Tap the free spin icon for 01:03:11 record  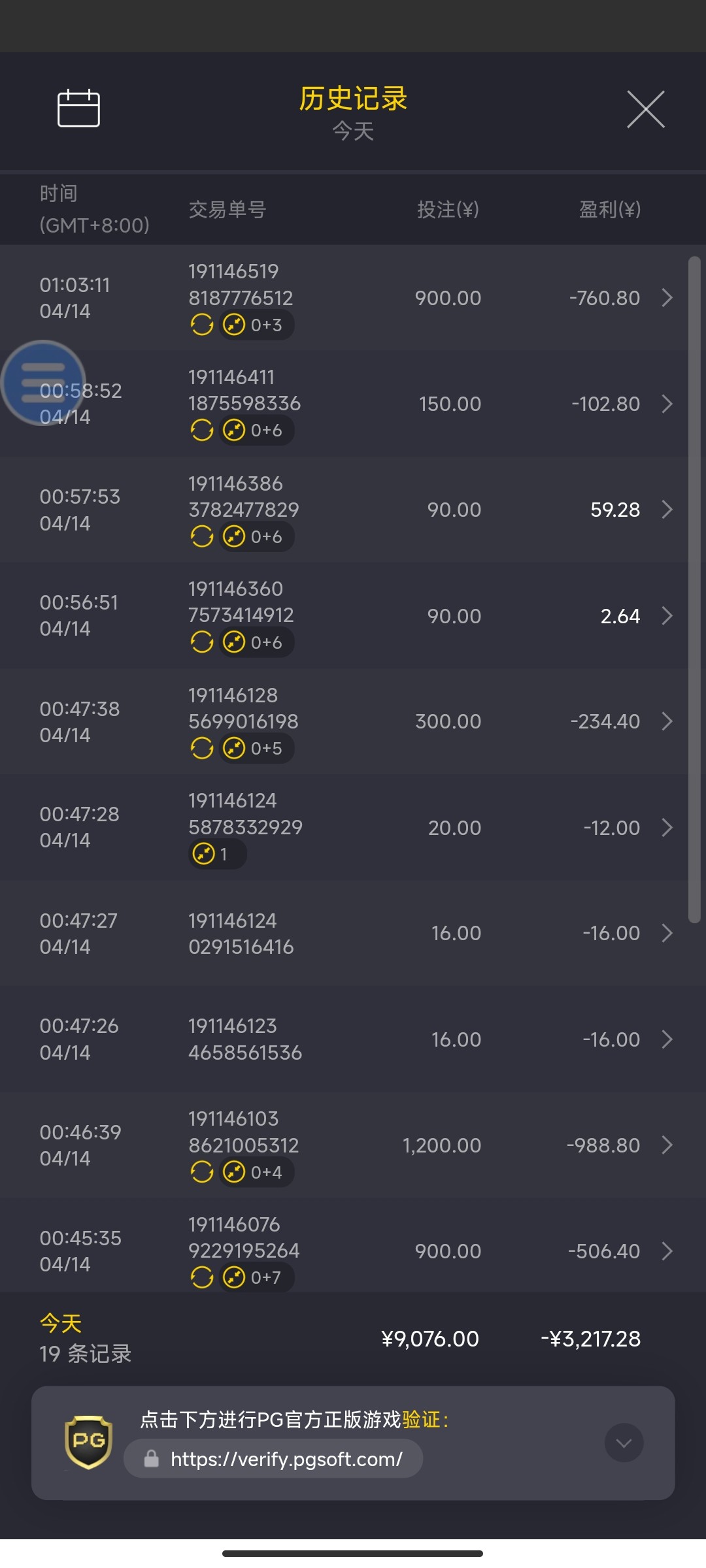[202, 324]
